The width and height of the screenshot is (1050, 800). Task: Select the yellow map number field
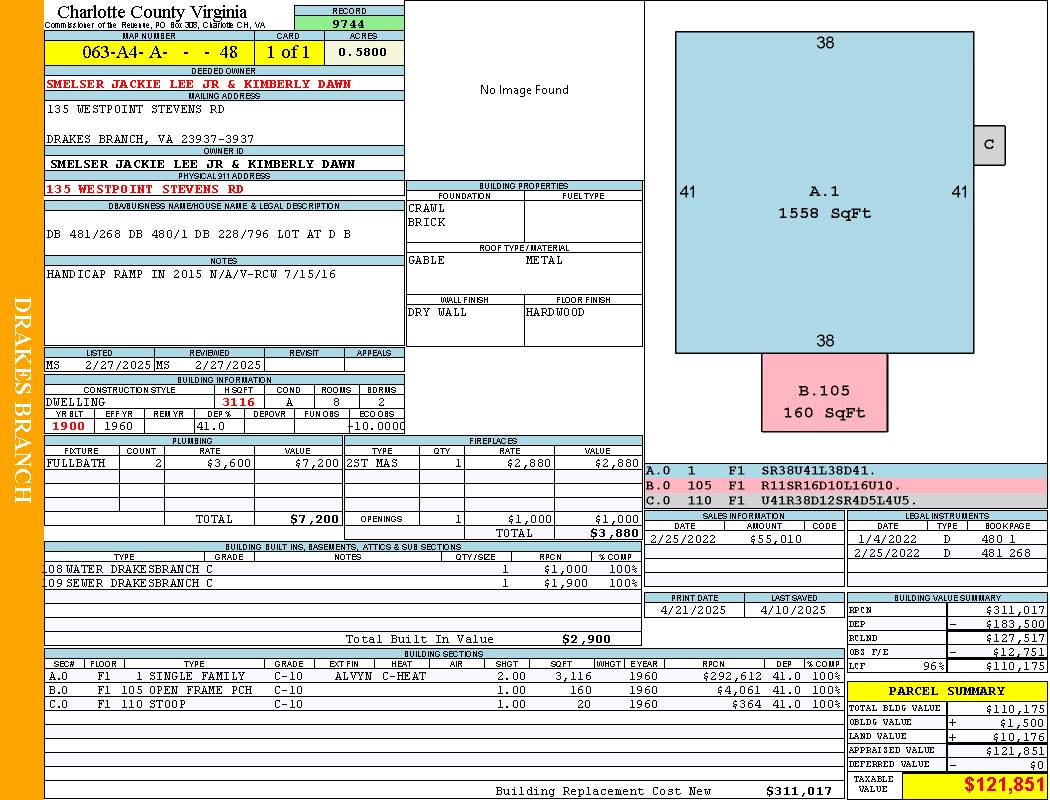click(x=149, y=52)
